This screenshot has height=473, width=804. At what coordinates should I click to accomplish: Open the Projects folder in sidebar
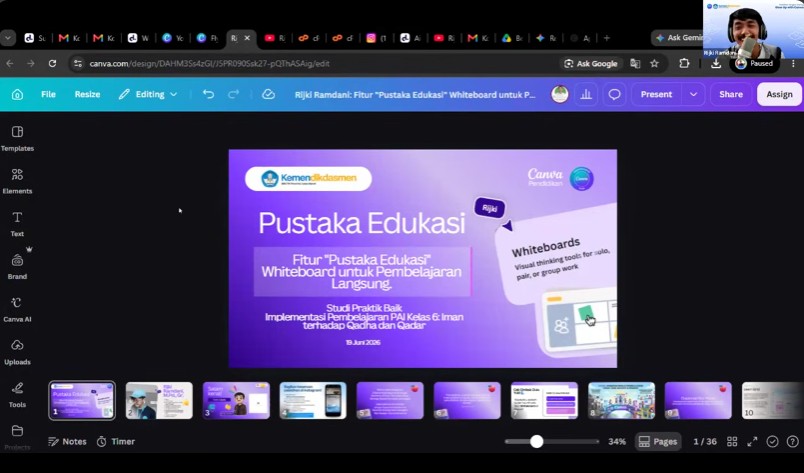[x=17, y=436]
